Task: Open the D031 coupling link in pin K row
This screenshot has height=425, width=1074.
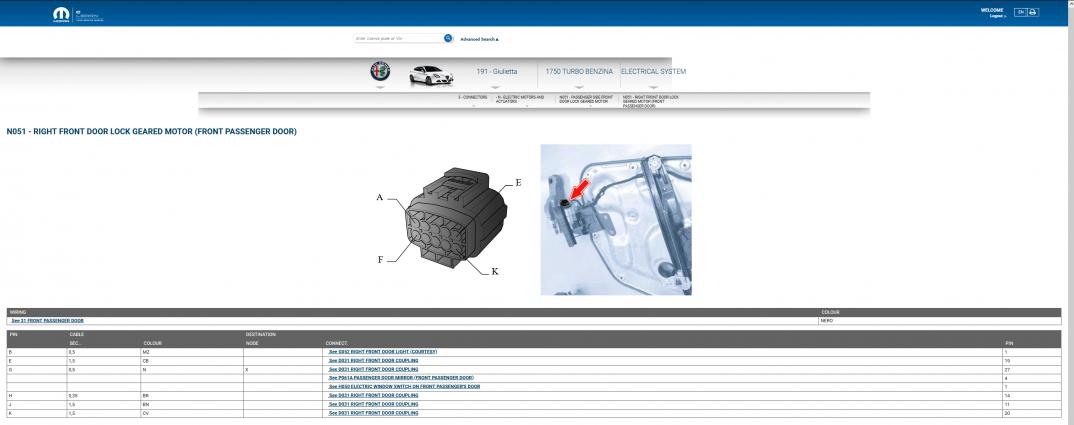Action: (373, 413)
